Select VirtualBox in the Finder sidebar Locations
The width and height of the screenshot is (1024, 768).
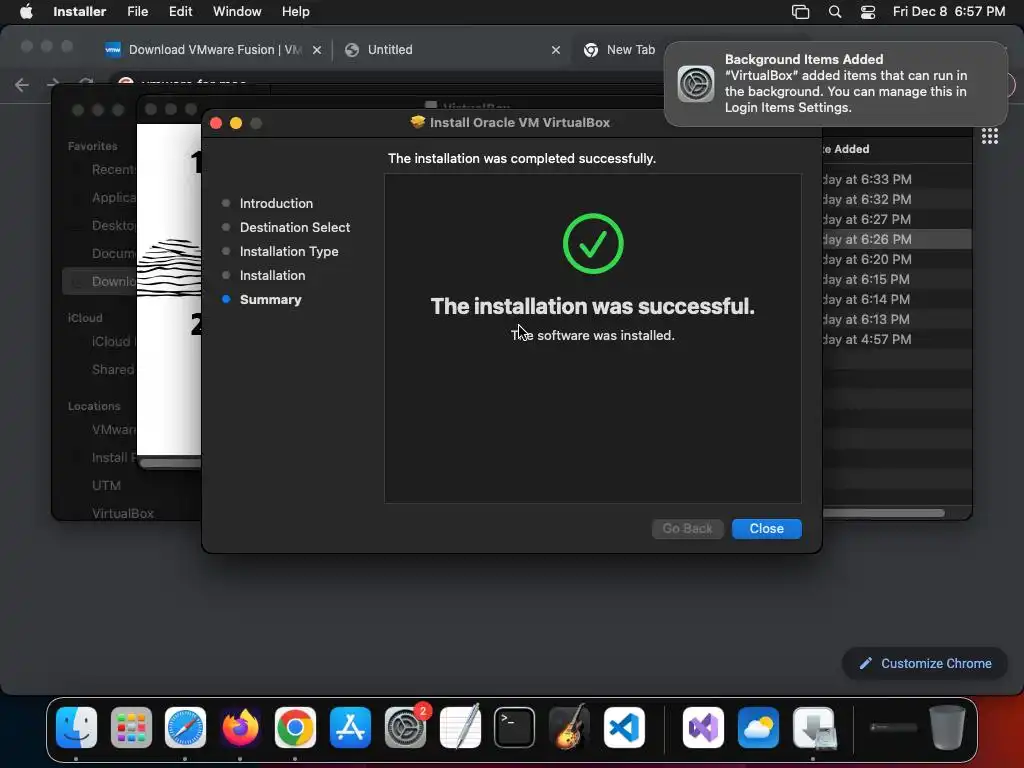(x=123, y=513)
